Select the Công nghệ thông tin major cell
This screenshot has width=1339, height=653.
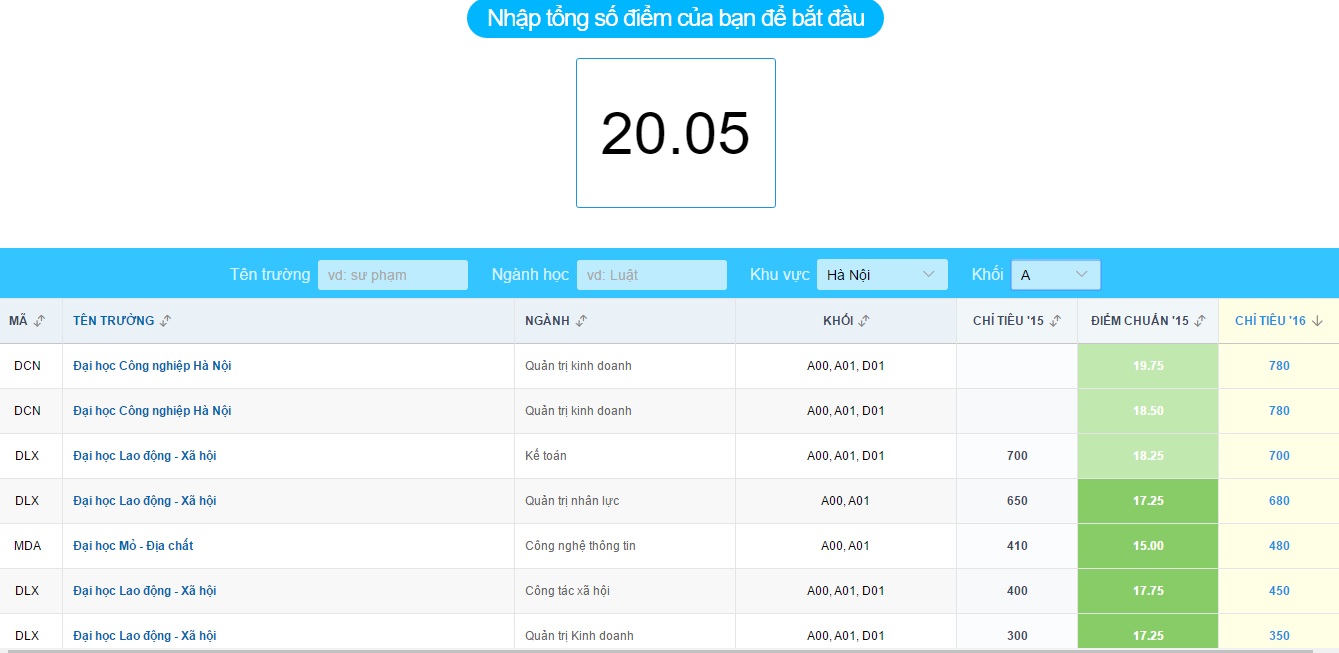[580, 546]
